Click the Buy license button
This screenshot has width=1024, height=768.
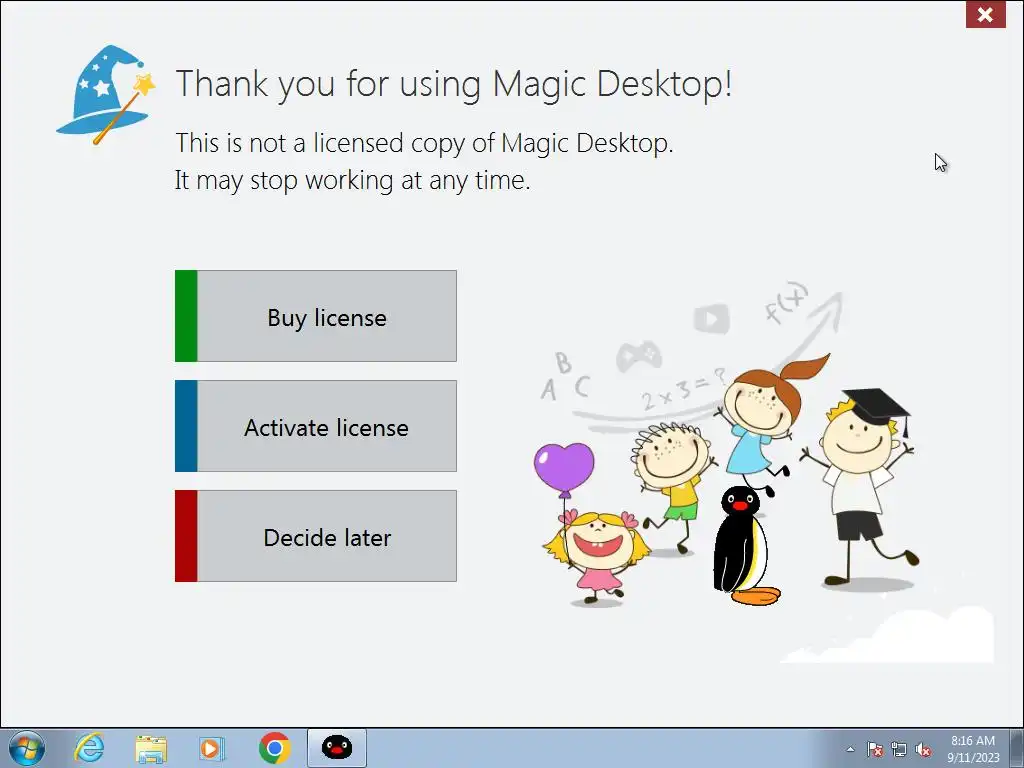(x=315, y=316)
